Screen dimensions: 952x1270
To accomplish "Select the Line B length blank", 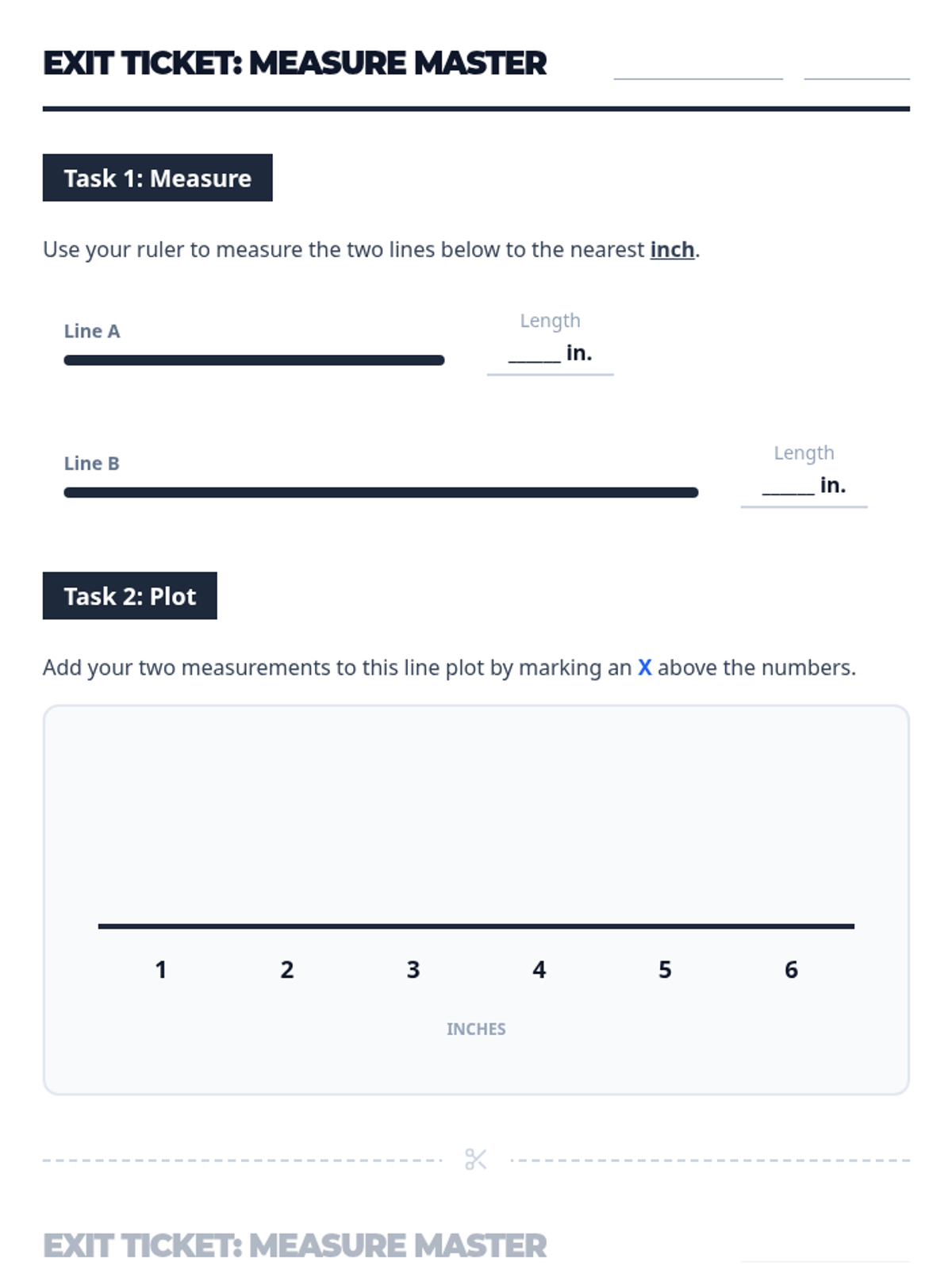I will point(788,487).
